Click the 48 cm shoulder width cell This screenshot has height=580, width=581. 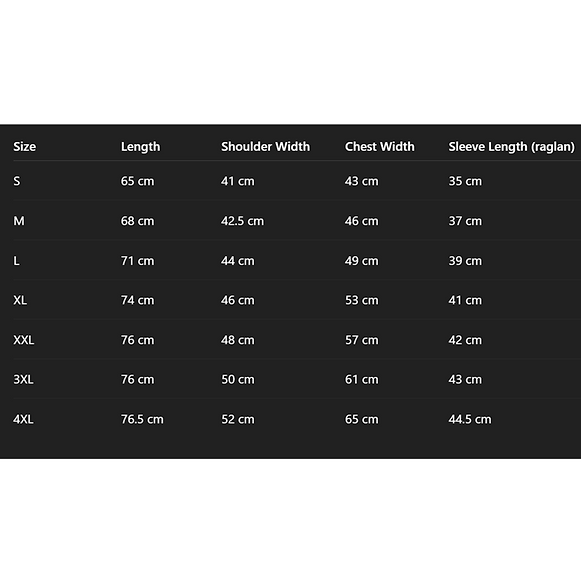[238, 340]
